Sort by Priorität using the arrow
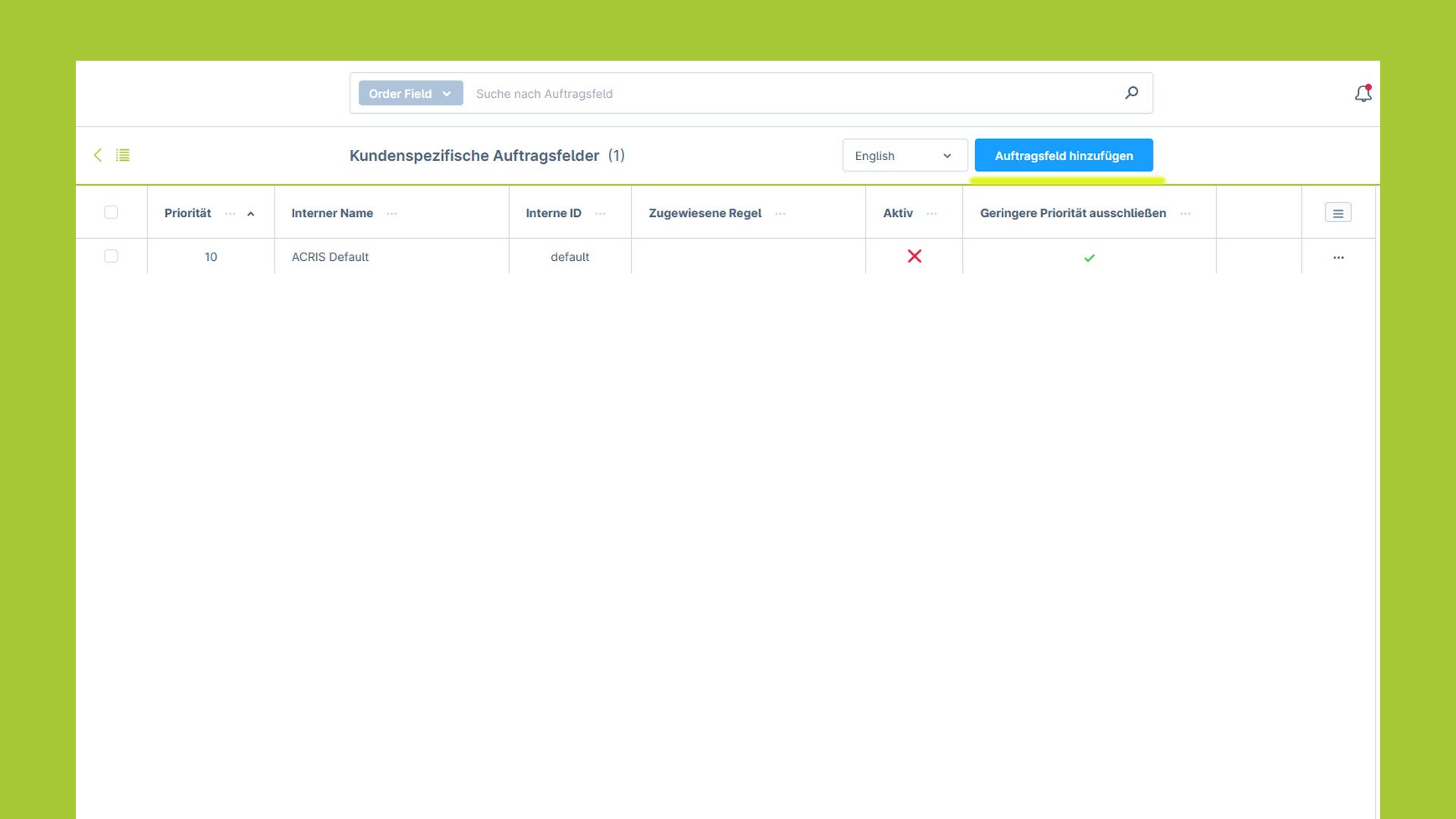 click(x=251, y=214)
